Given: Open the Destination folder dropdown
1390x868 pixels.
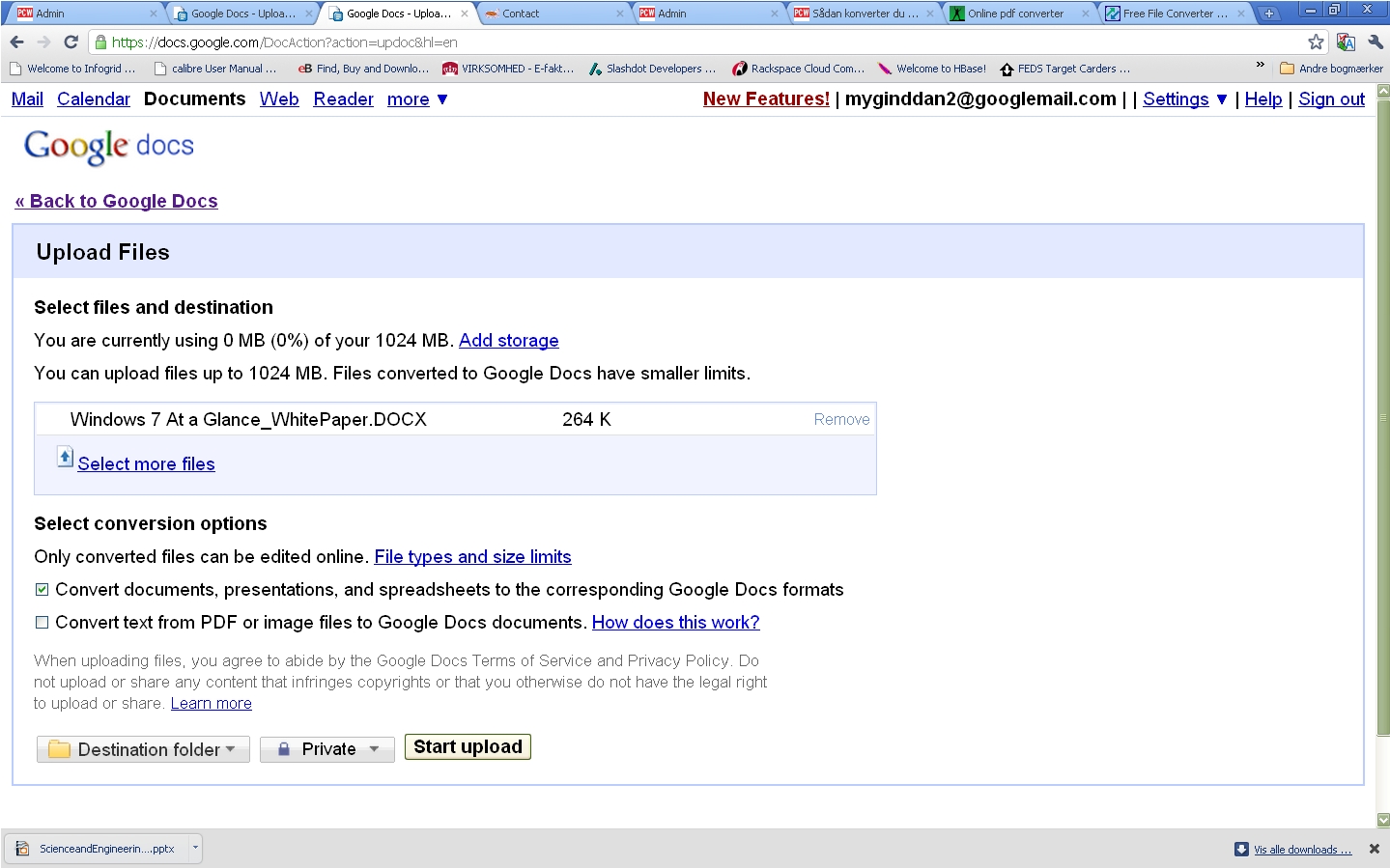Looking at the screenshot, I should (x=143, y=749).
